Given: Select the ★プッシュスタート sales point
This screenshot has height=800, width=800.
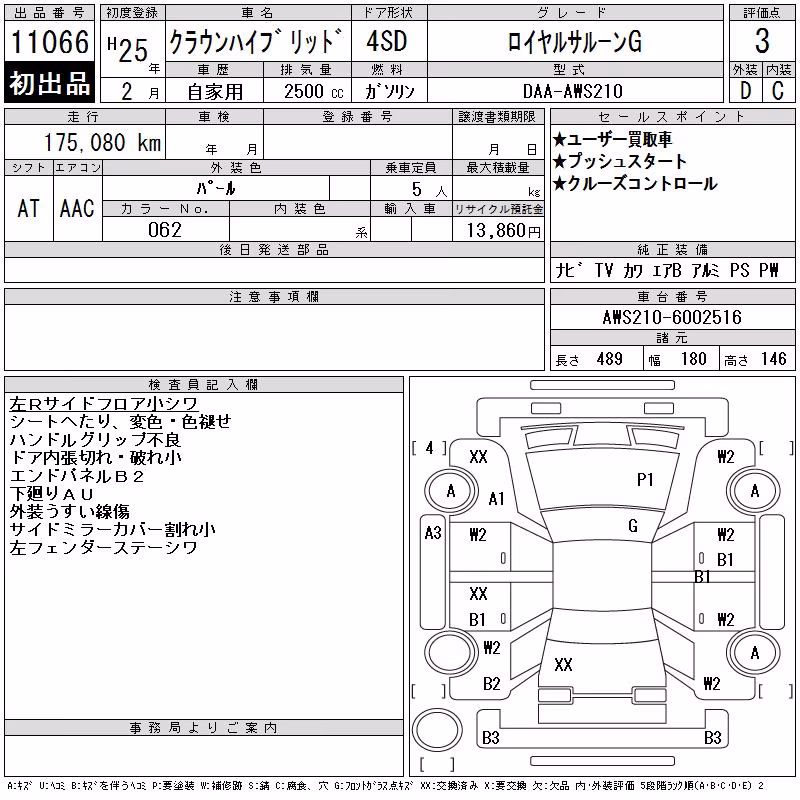Looking at the screenshot, I should click(619, 161).
